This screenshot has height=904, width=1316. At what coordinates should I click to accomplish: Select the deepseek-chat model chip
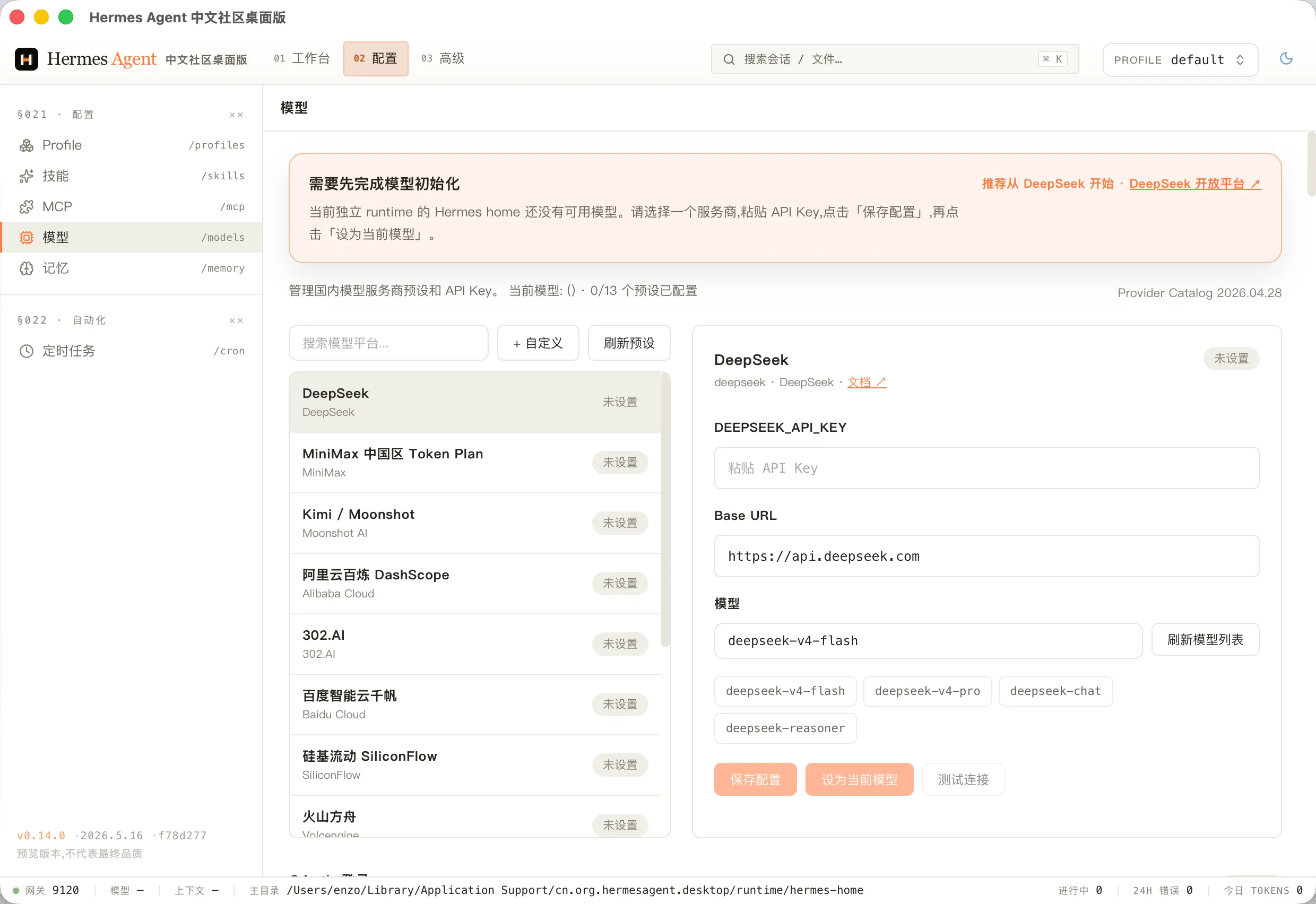point(1055,692)
